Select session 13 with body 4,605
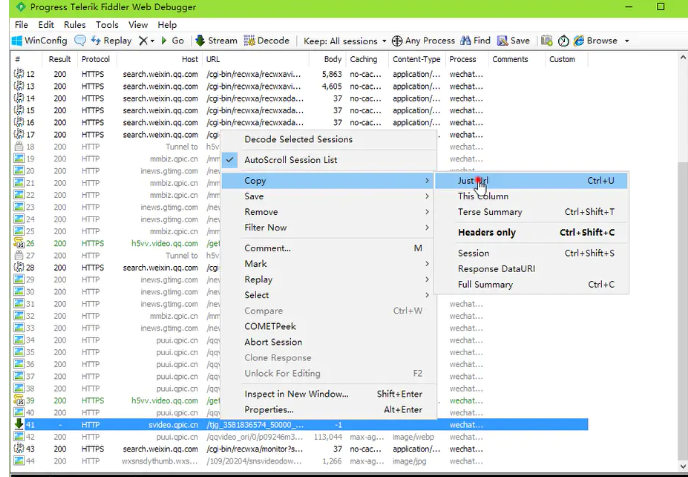The height and width of the screenshot is (477, 688). 301,86
